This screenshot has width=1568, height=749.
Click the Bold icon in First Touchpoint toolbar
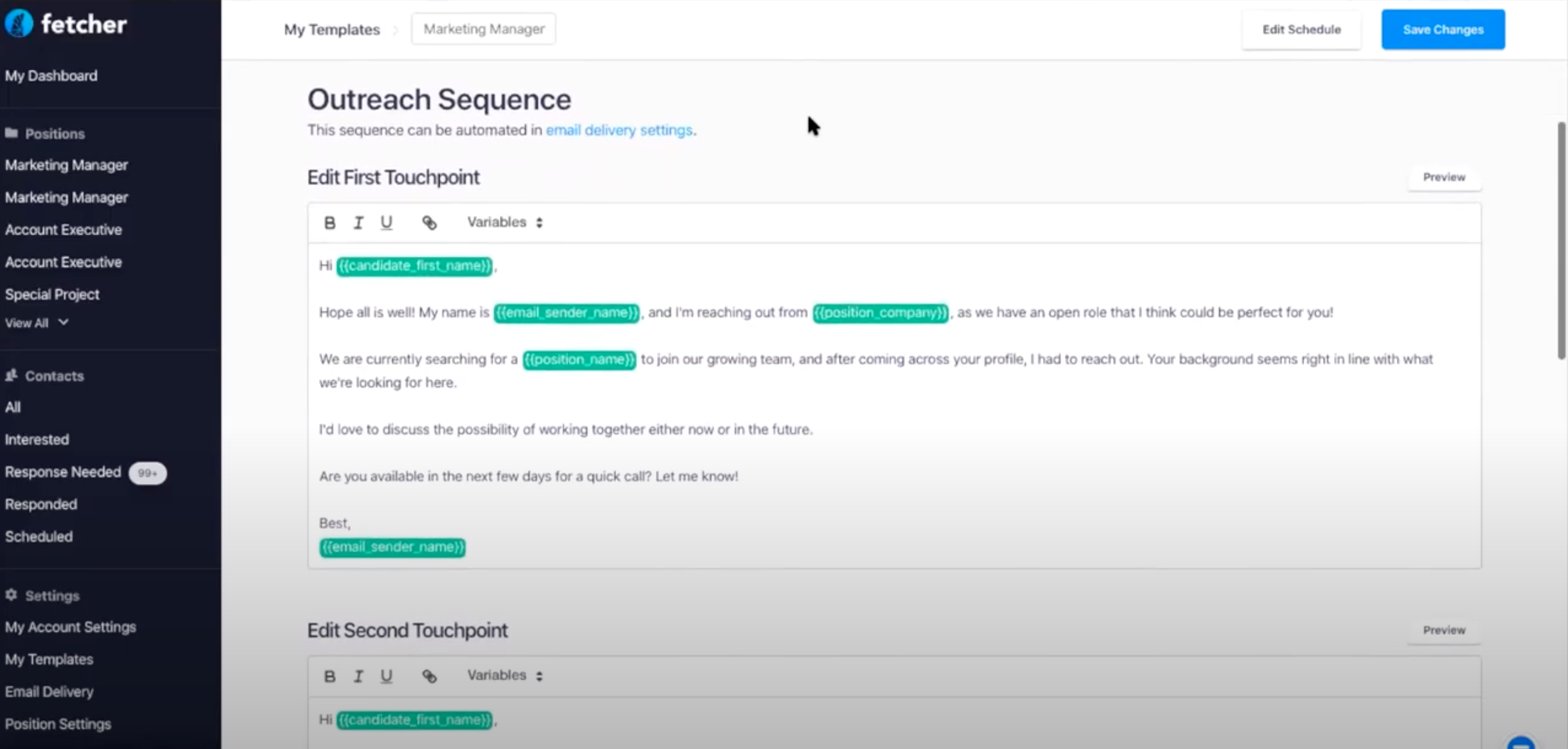click(329, 223)
